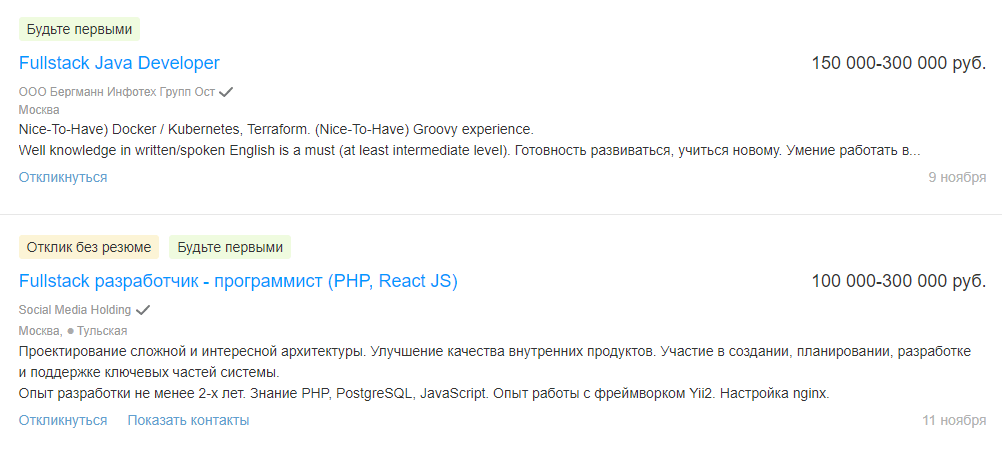Click the 11 ноября posting date
The width and height of the screenshot is (1002, 457).
(954, 421)
